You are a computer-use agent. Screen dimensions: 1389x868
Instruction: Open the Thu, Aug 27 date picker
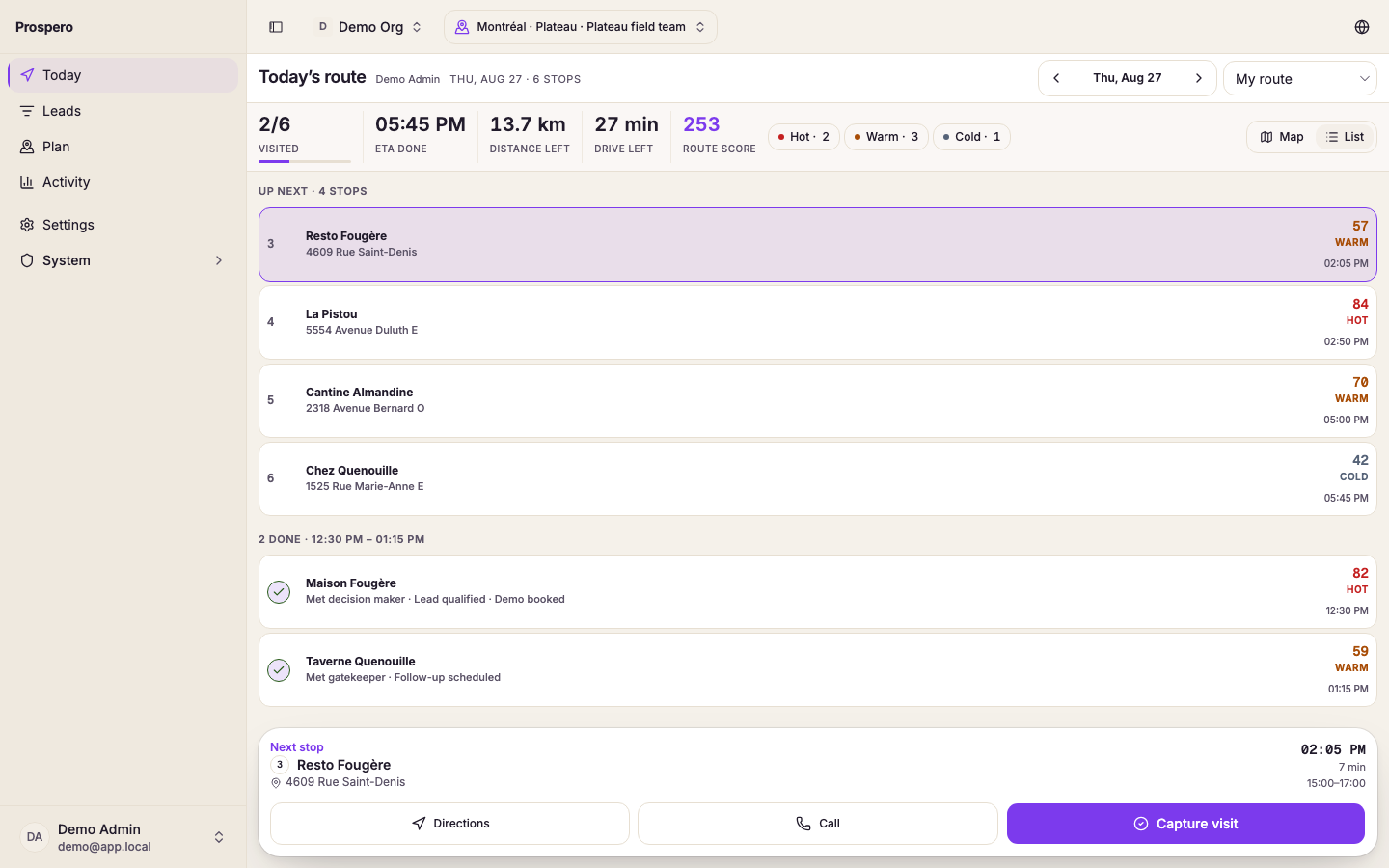(1128, 78)
